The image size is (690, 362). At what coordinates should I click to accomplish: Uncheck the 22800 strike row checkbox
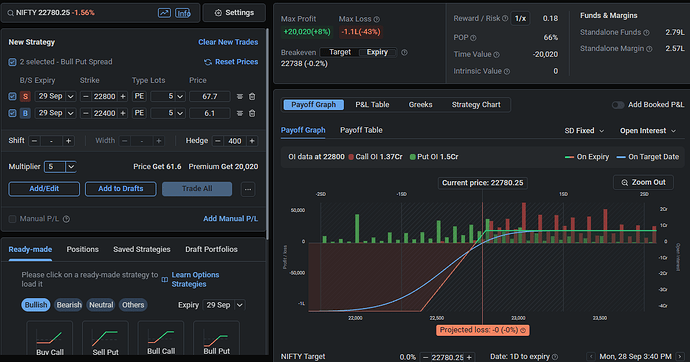click(12, 96)
